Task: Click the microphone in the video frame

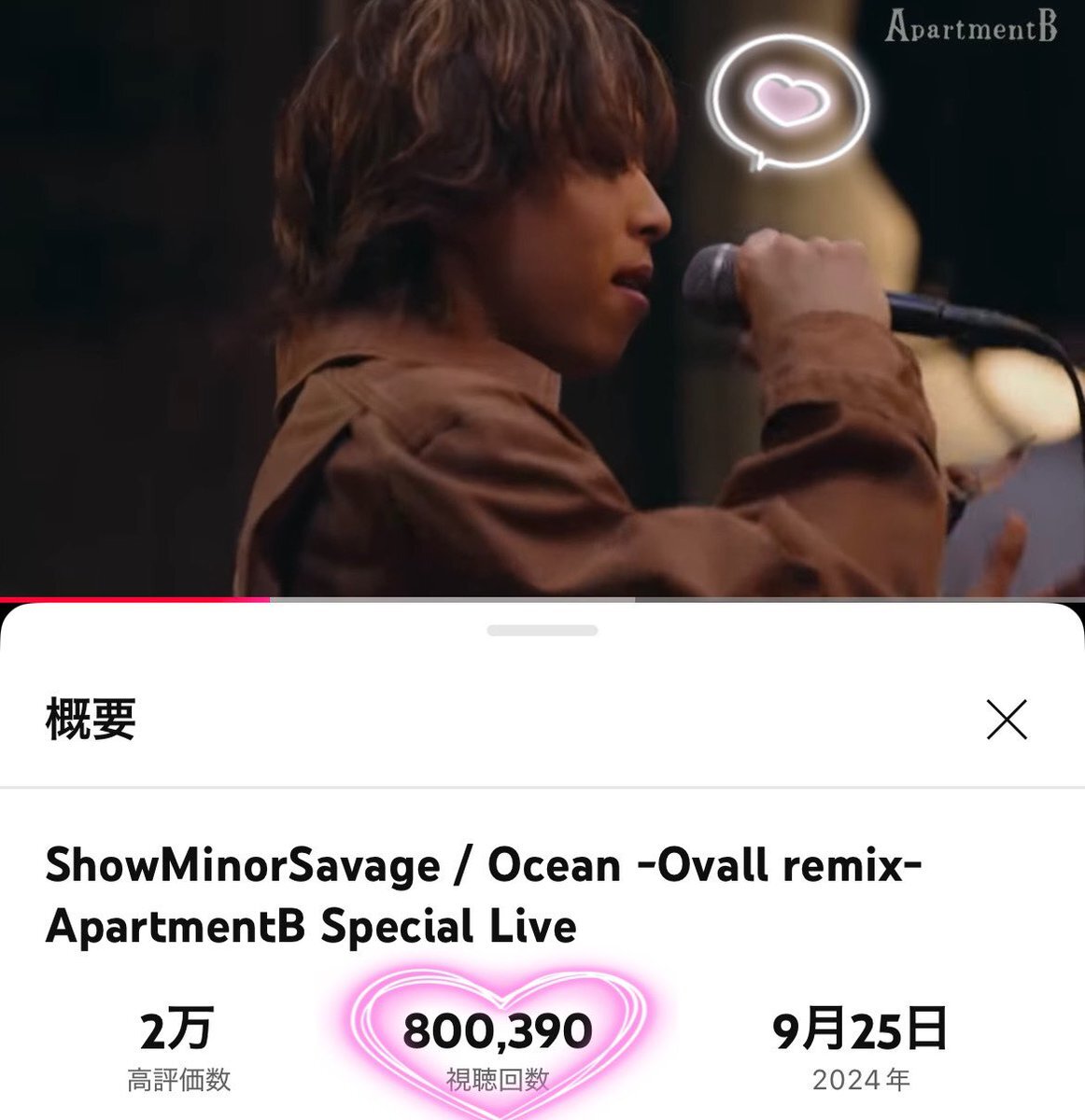Action: pos(840,297)
